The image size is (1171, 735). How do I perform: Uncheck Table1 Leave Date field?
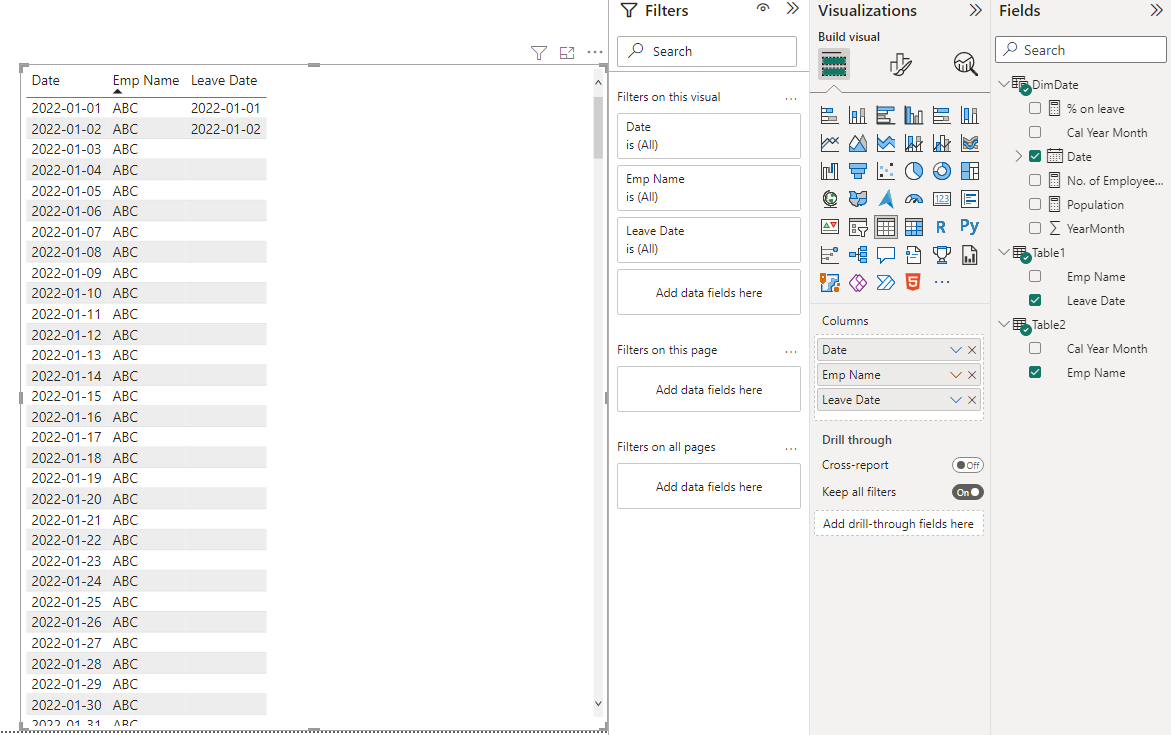[x=1034, y=300]
